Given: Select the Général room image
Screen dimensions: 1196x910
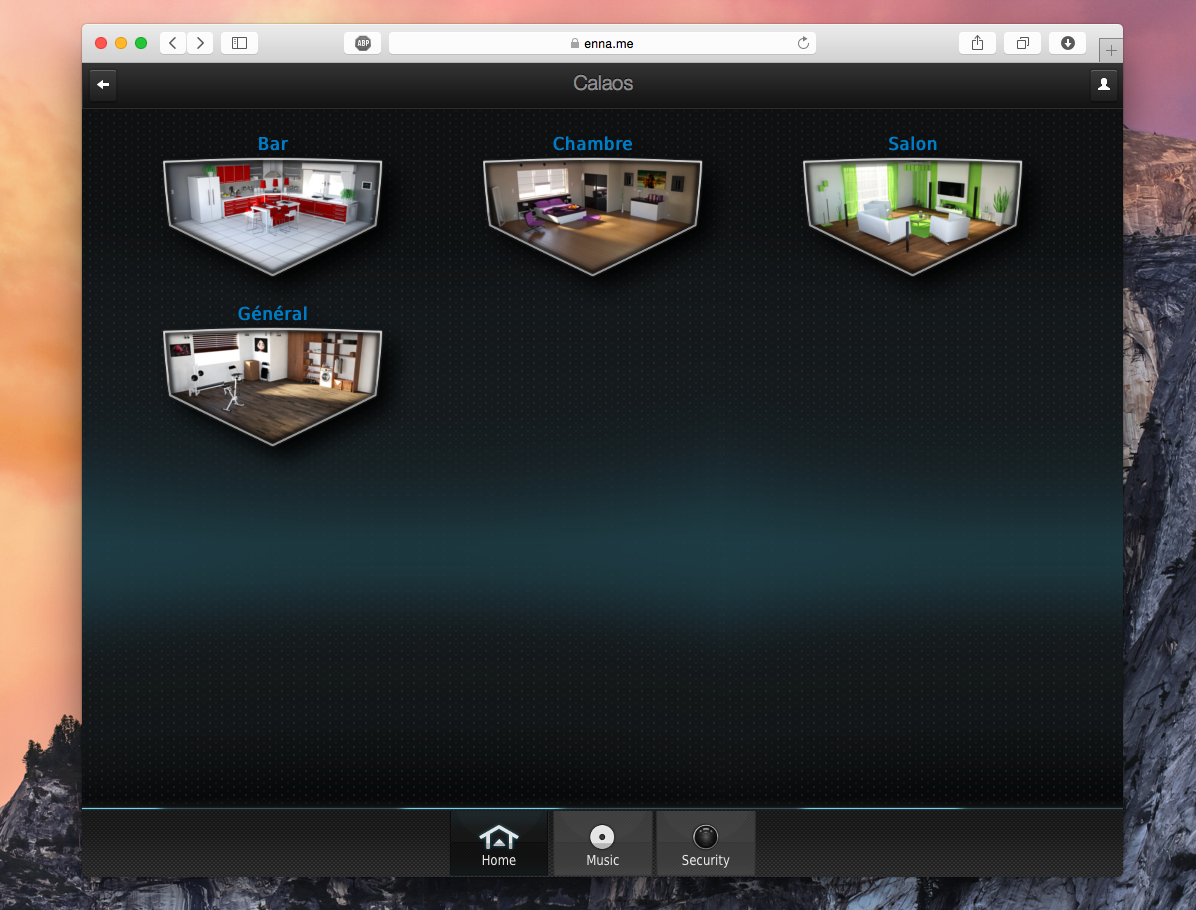Looking at the screenshot, I should click(273, 384).
